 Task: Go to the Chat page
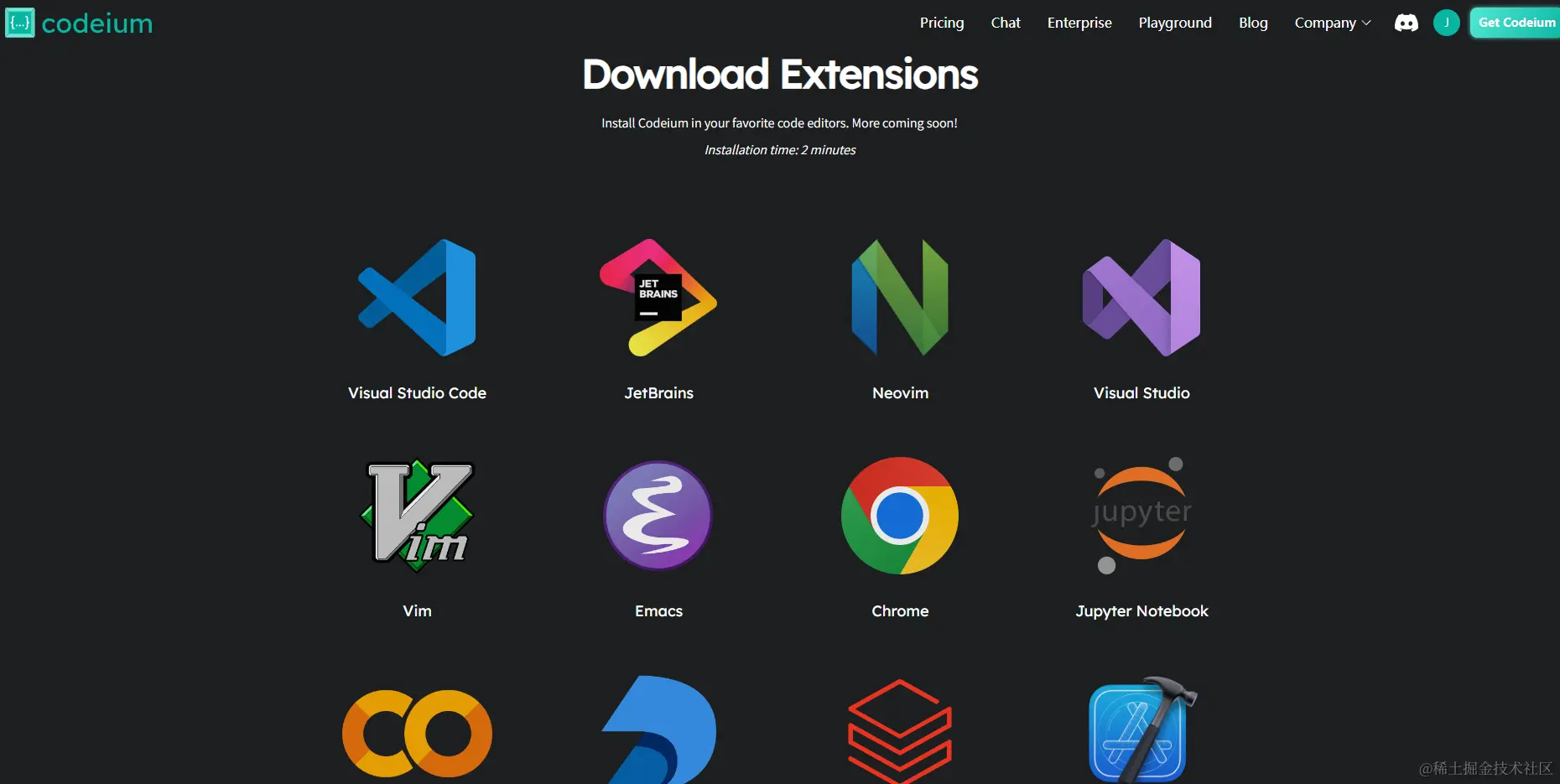click(x=1006, y=23)
